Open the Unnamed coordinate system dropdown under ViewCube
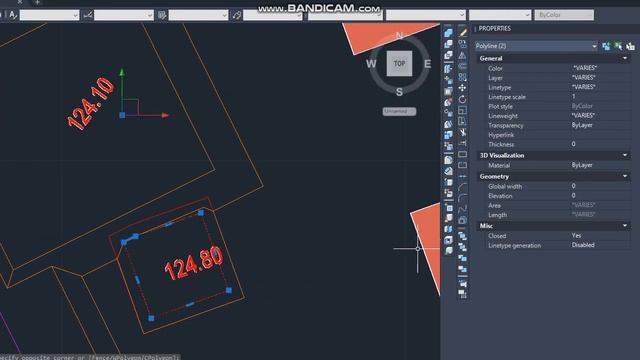The height and width of the screenshot is (360, 640). point(399,111)
